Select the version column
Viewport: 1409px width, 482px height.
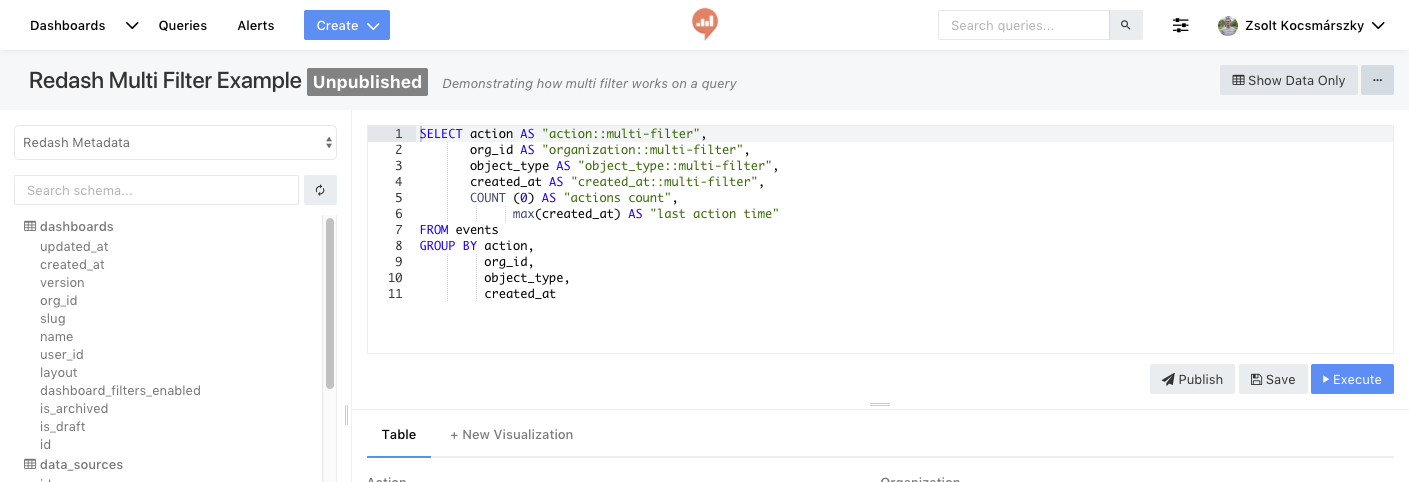[x=62, y=283]
